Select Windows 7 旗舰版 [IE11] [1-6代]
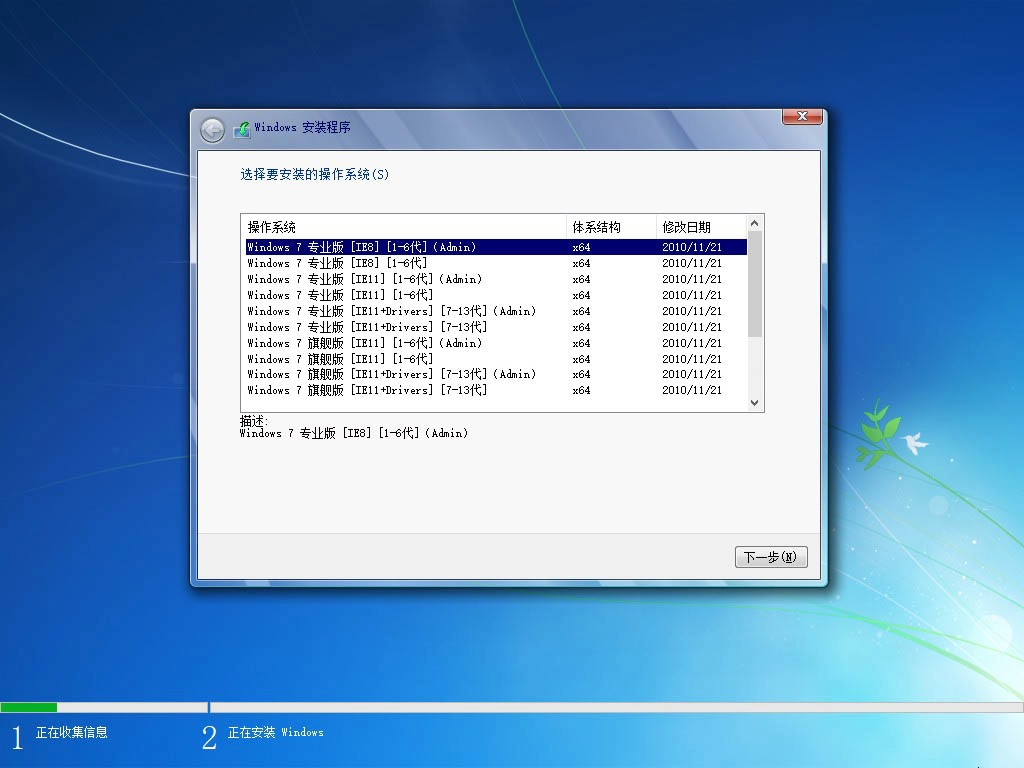Screen dimensions: 1024x768 click(400, 359)
